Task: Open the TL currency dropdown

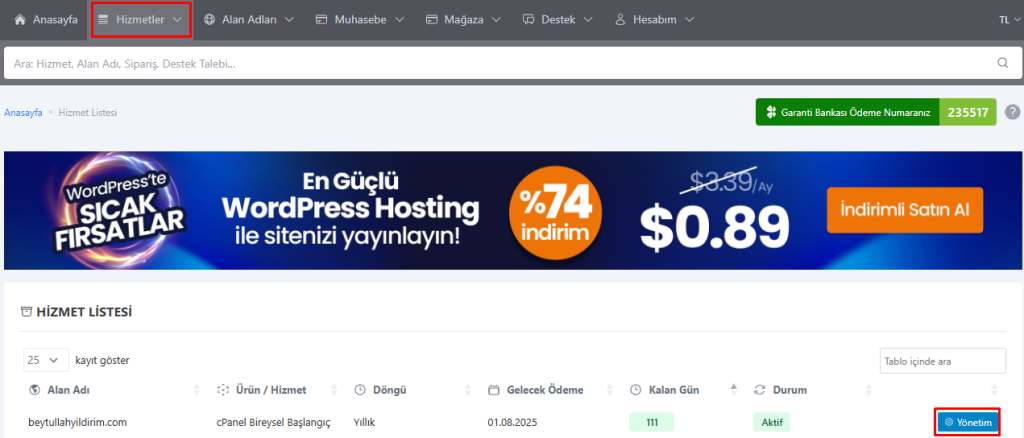Action: coord(1009,20)
